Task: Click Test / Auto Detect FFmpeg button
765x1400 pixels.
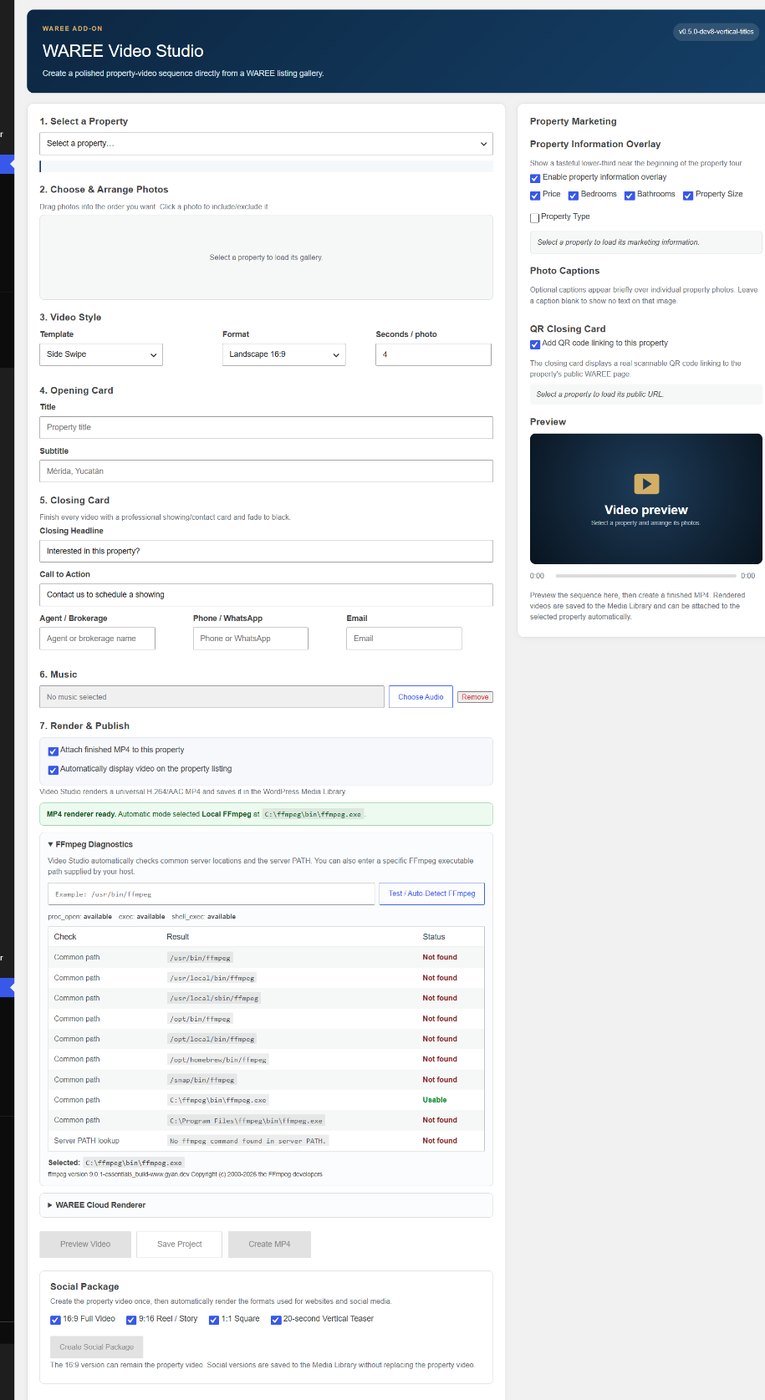Action: point(432,893)
